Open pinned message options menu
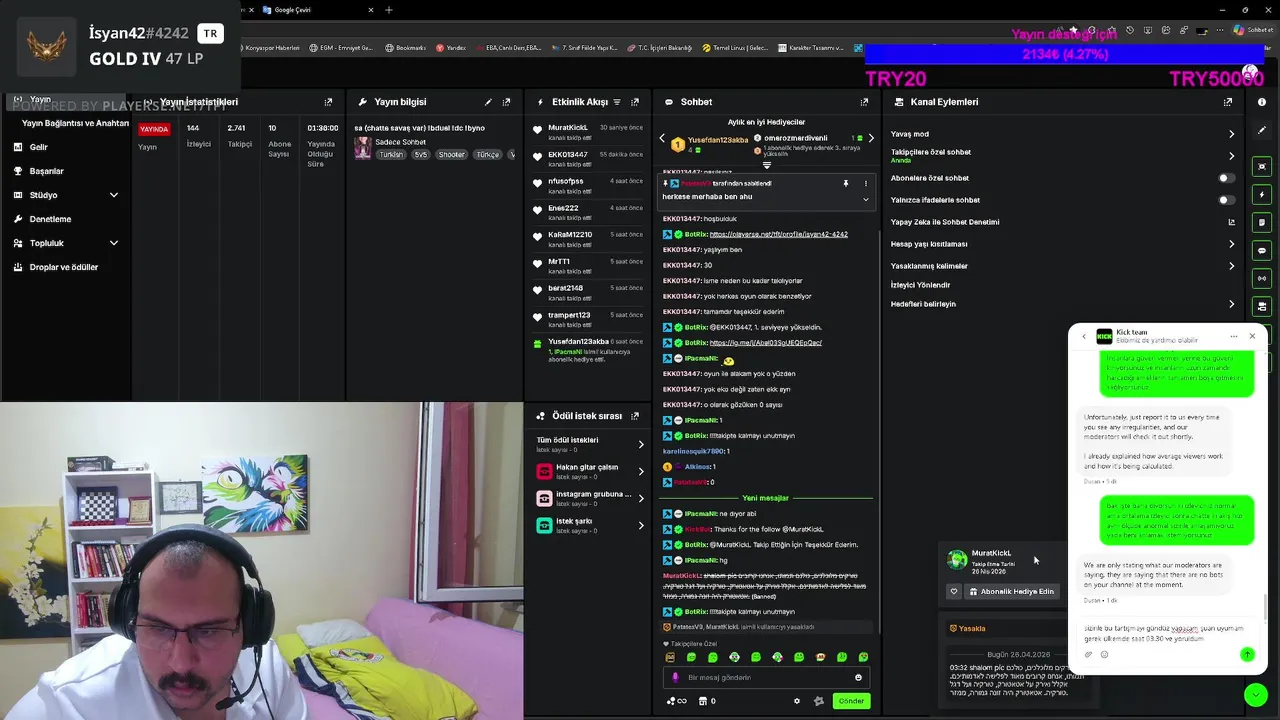 pyautogui.click(x=866, y=184)
